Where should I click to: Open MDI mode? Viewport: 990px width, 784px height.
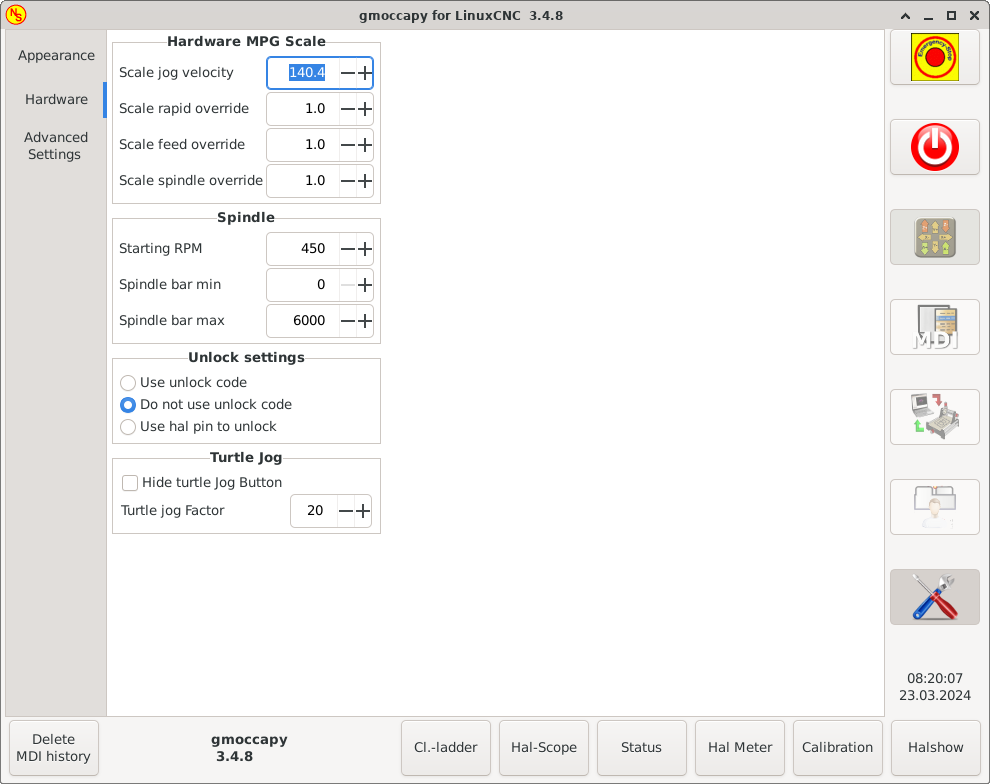[934, 327]
